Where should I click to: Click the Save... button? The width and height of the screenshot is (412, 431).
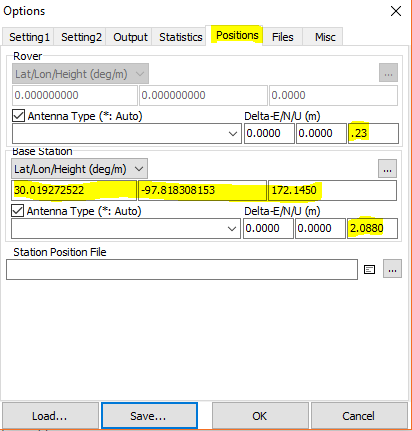[x=149, y=415]
